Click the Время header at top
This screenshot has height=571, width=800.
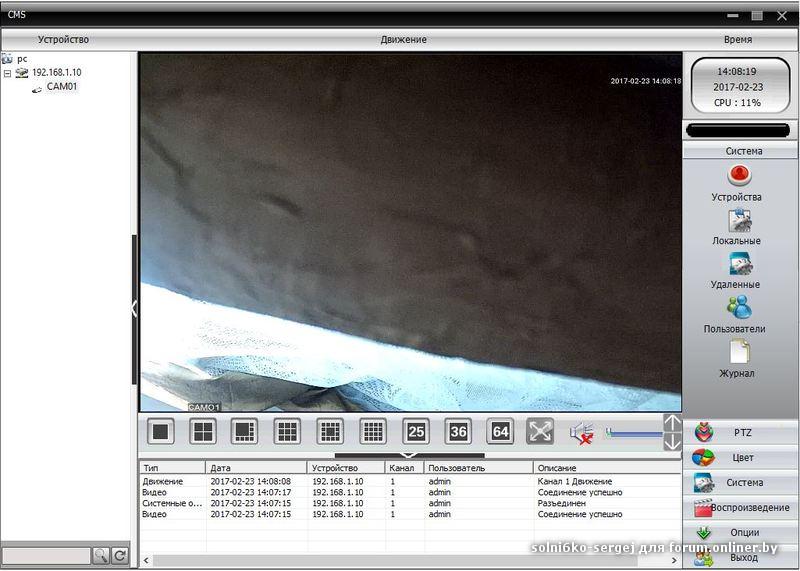[x=738, y=39]
